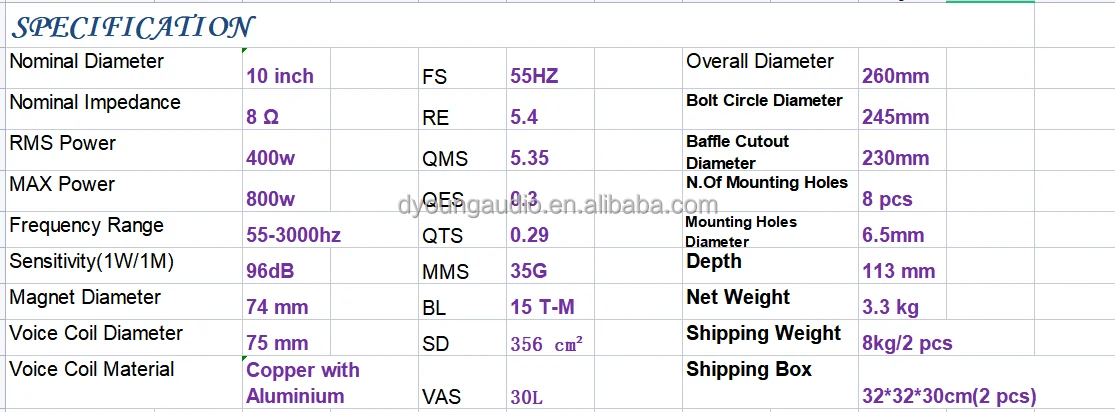Click the 800w MAX power value
Screen dimensions: 1115x412
click(270, 199)
